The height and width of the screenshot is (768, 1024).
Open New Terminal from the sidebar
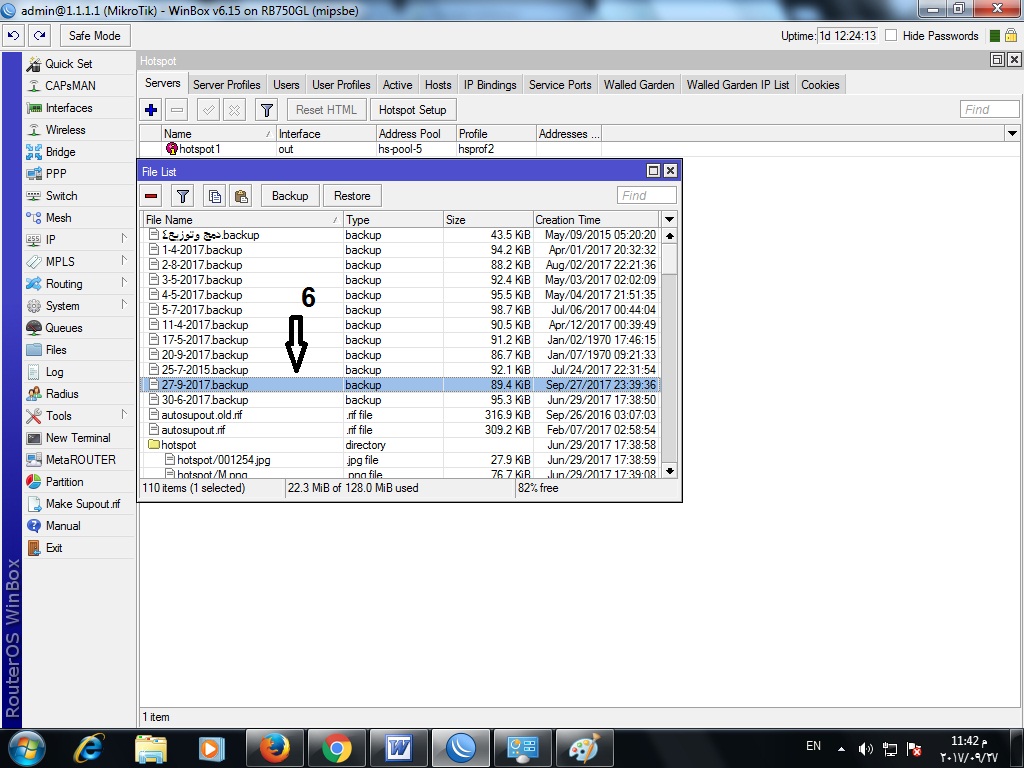coord(78,438)
